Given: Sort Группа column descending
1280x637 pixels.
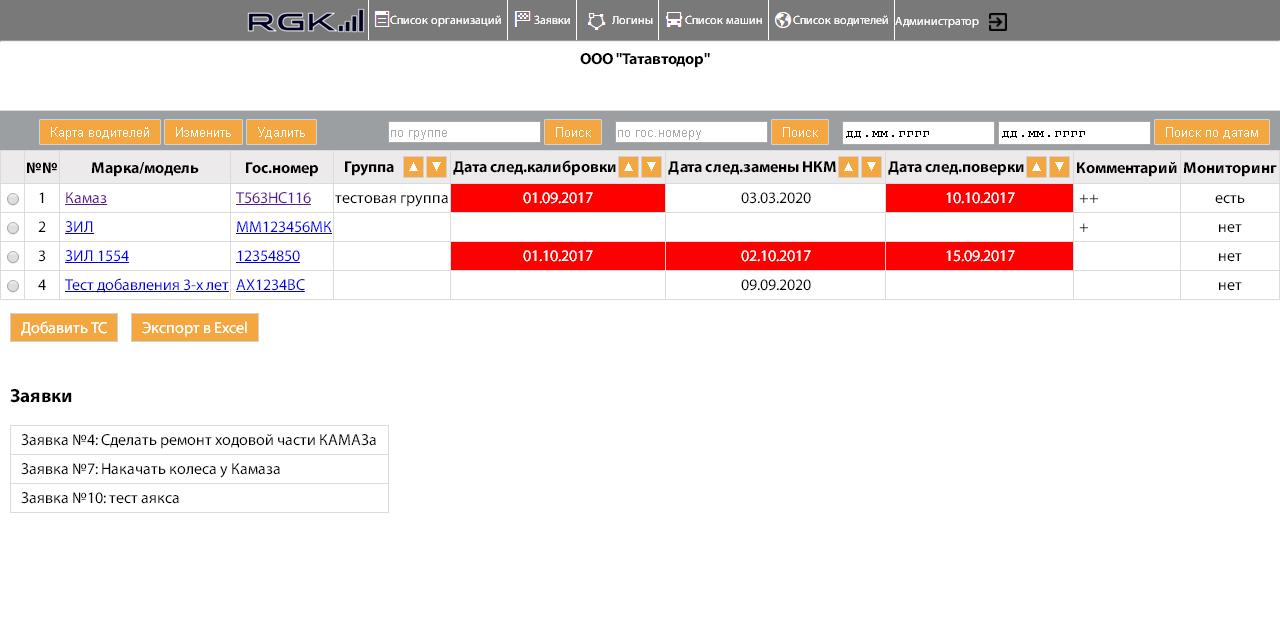Looking at the screenshot, I should (x=436, y=167).
